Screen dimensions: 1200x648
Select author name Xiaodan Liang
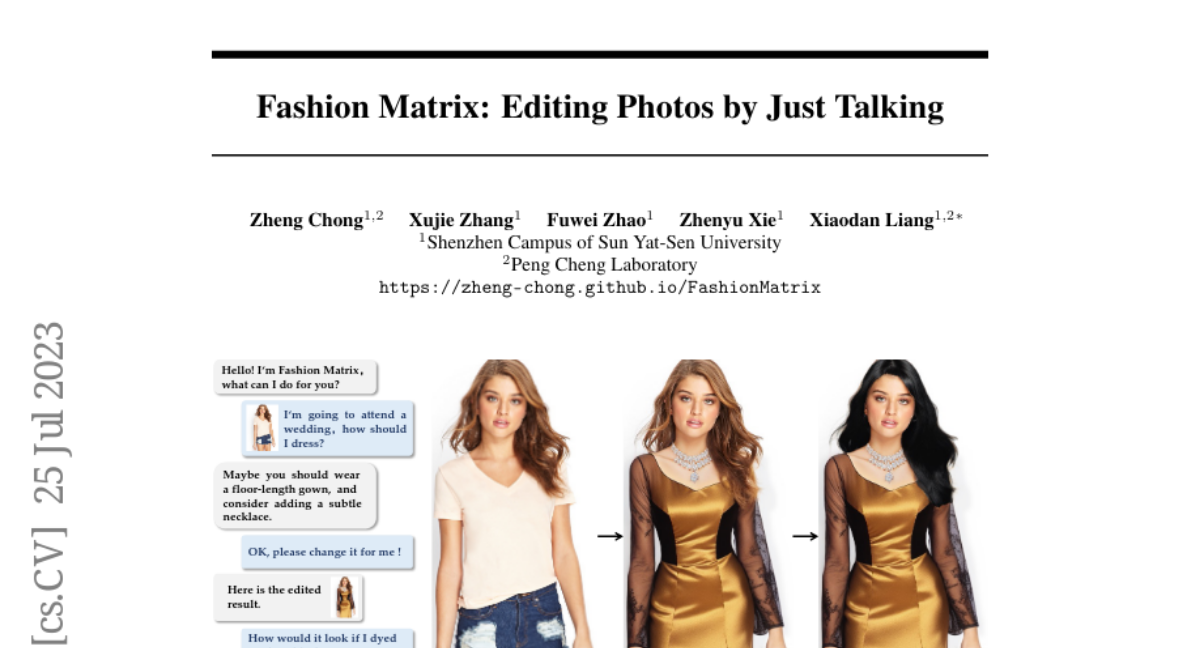click(871, 221)
